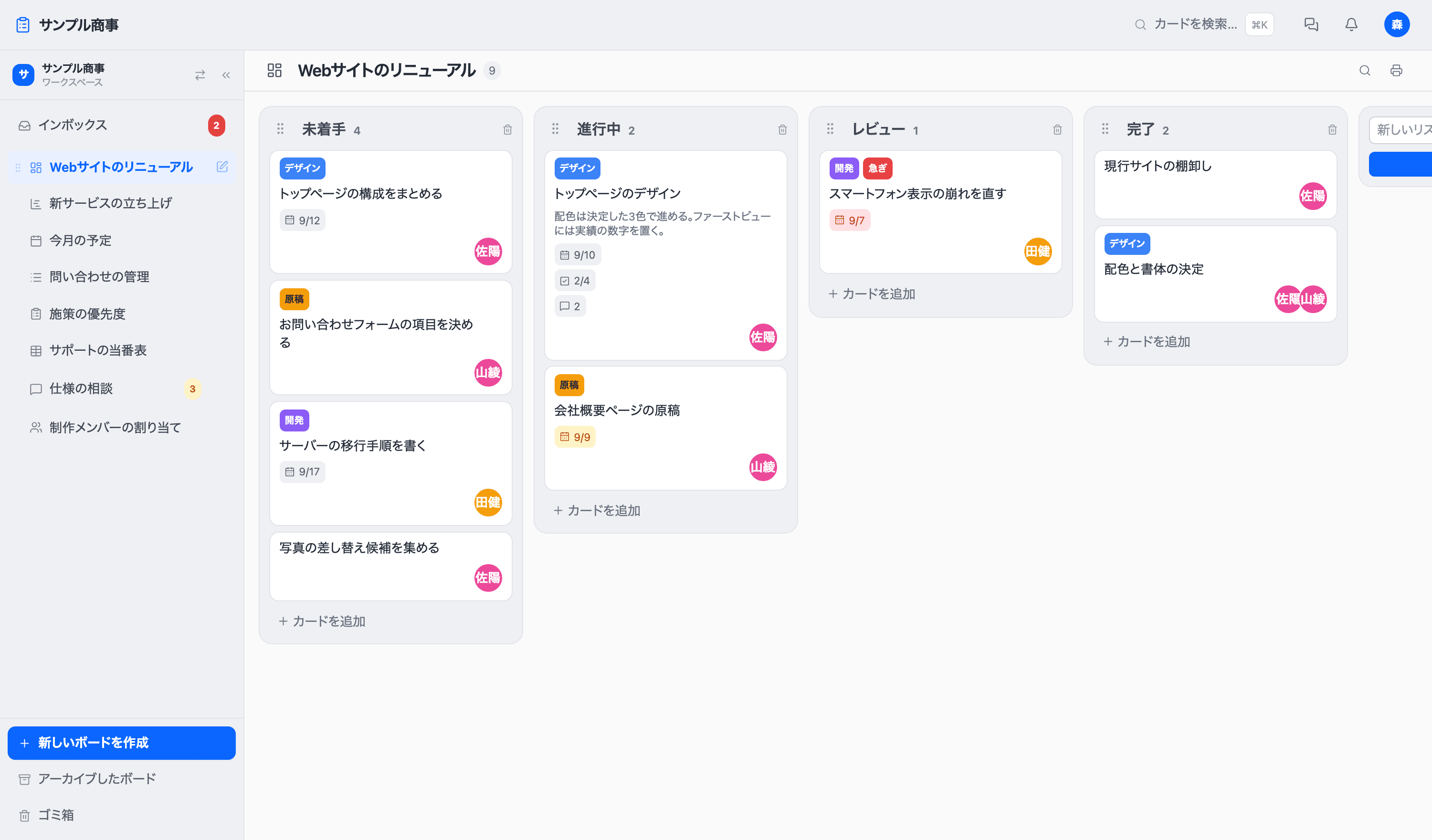The image size is (1432, 840).
Task: Switch workspace using the swap arrows icon
Action: [x=200, y=75]
